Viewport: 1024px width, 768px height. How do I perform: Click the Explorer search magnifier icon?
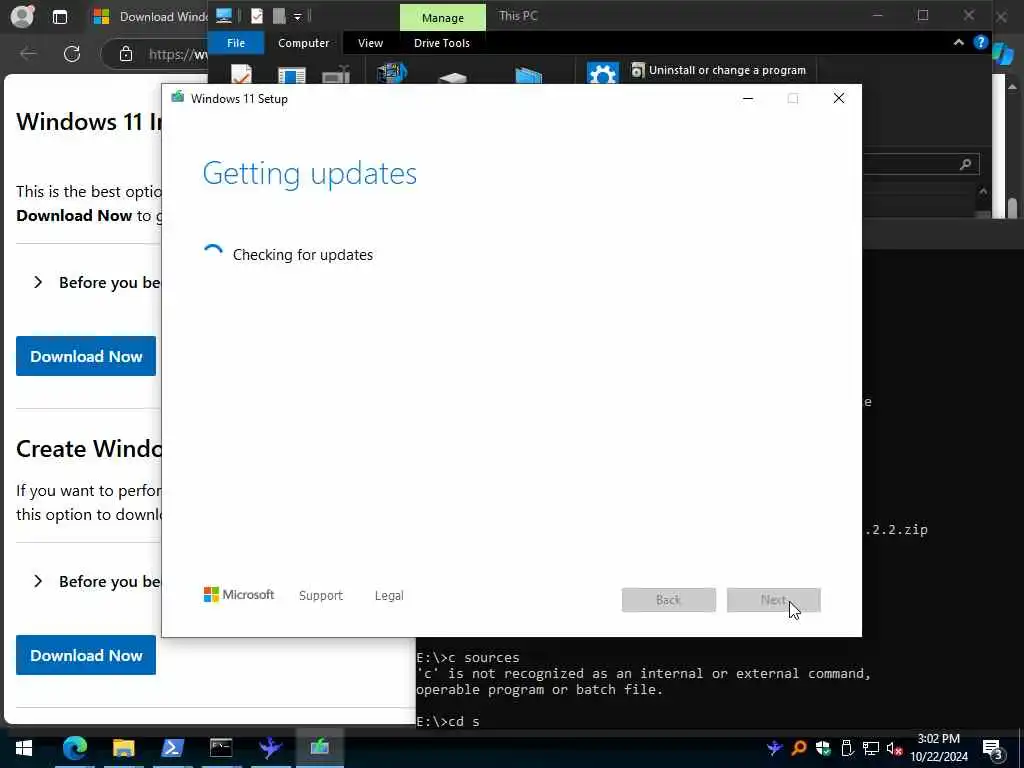(965, 165)
